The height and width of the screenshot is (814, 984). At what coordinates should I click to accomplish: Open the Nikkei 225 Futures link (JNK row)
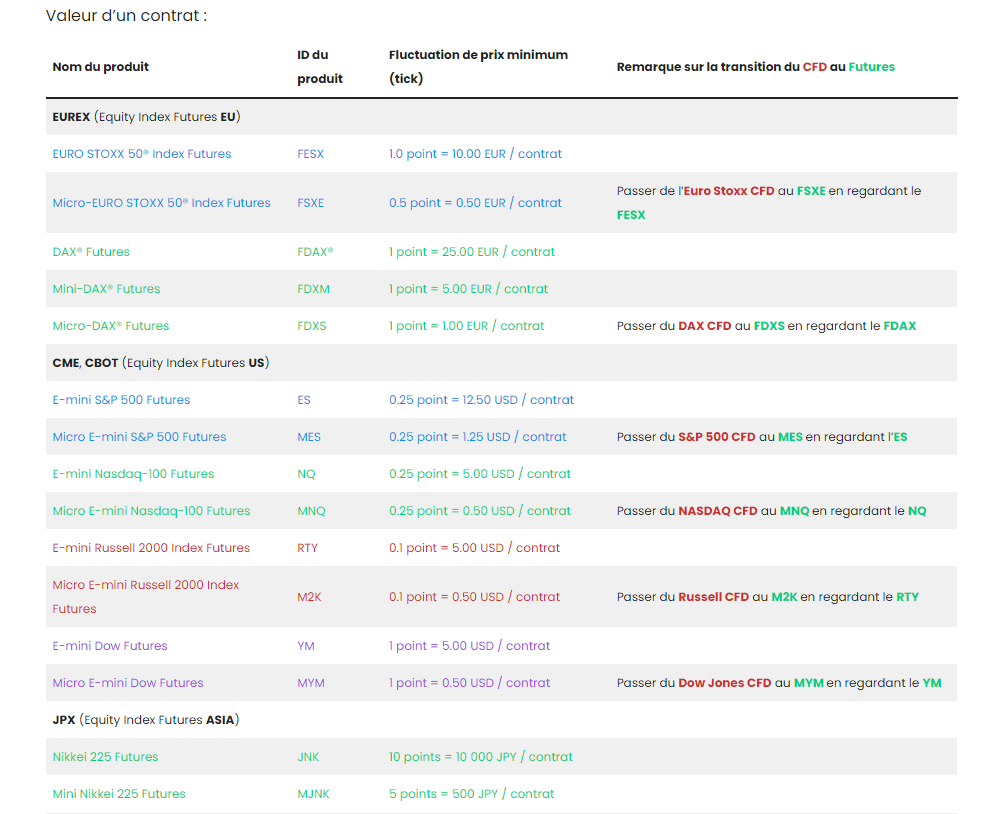click(105, 757)
